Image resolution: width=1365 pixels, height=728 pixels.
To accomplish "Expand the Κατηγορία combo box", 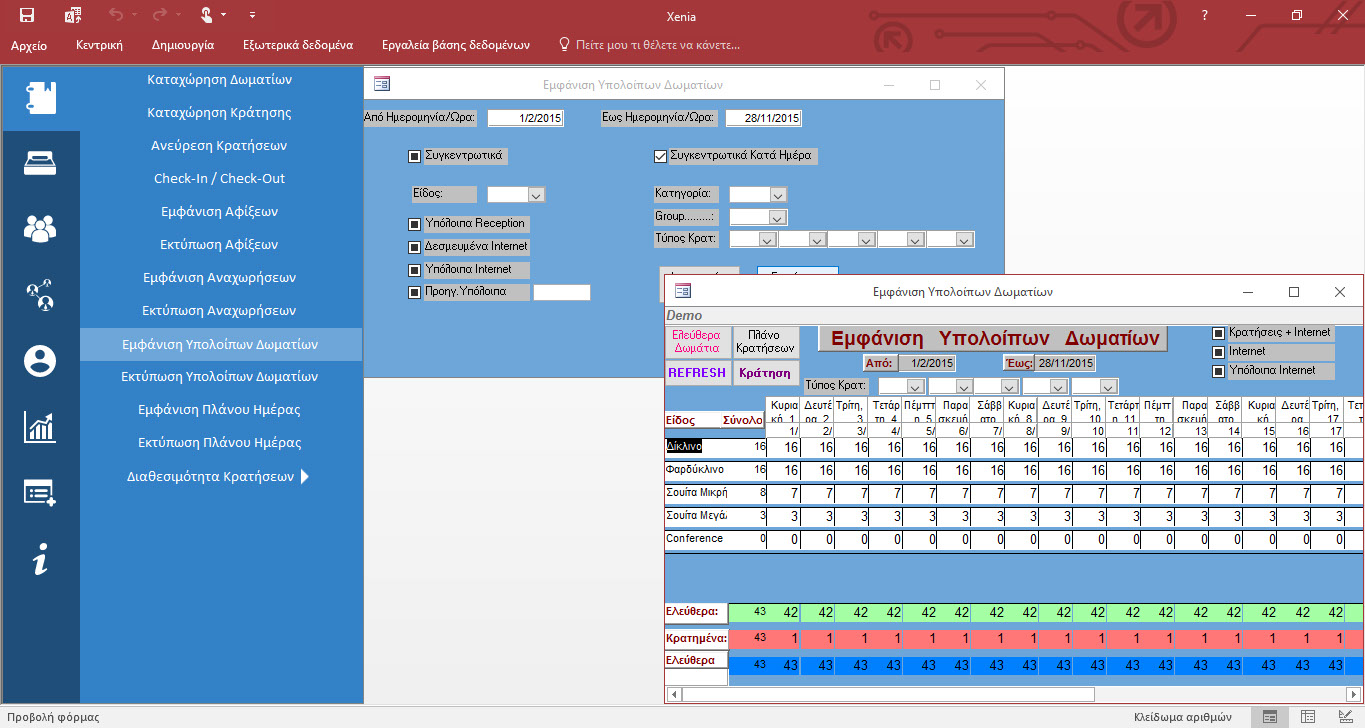I will pos(777,195).
